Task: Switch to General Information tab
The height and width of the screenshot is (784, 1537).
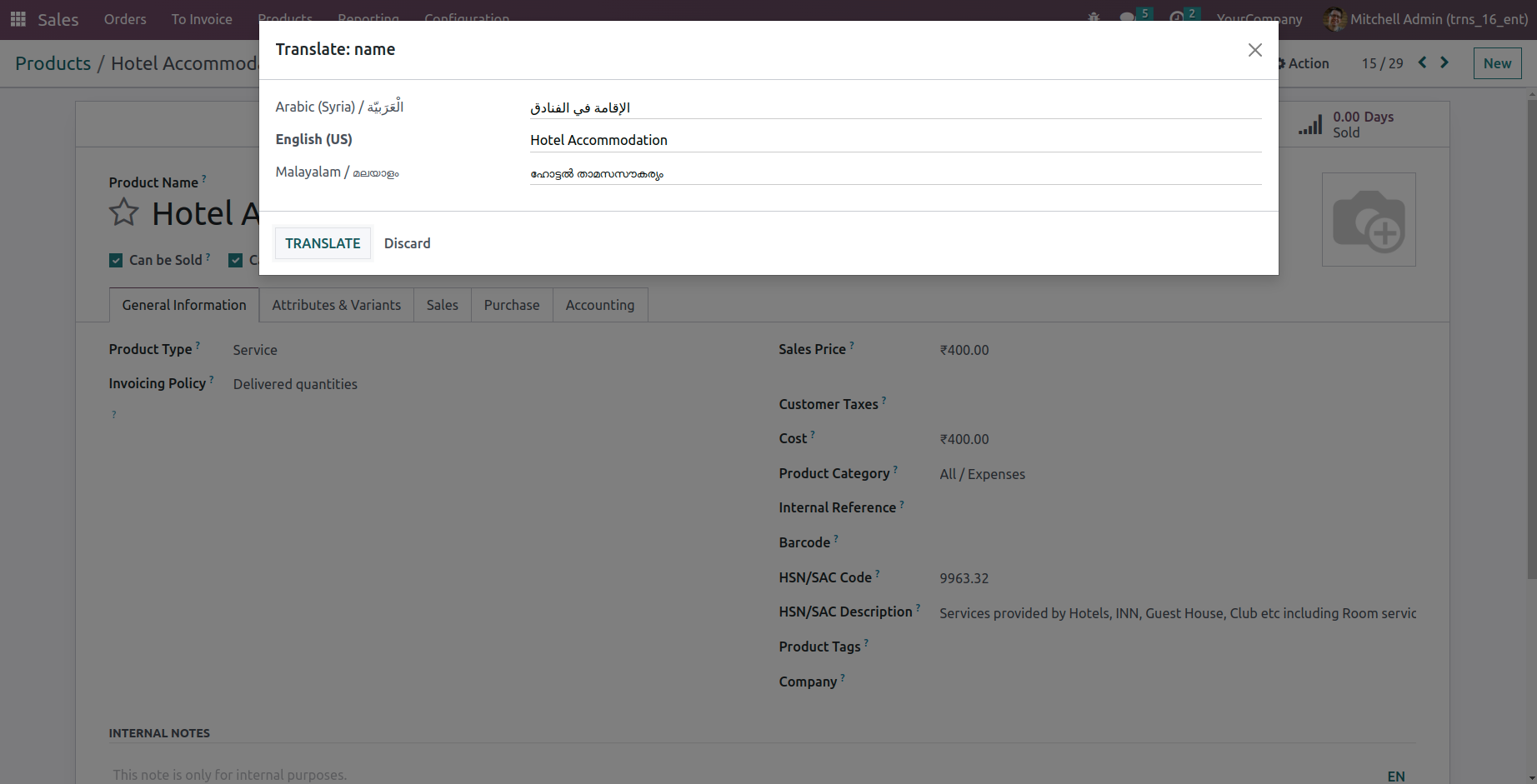Action: pyautogui.click(x=184, y=305)
